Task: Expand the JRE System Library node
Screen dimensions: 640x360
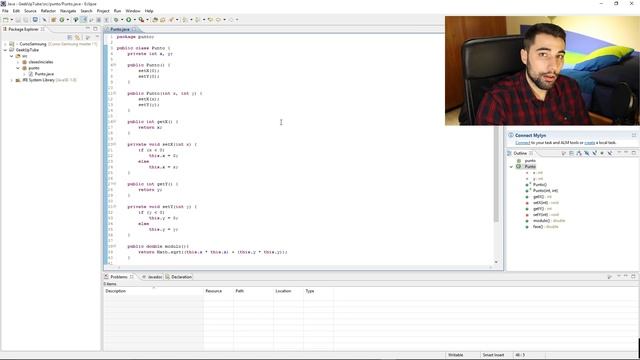Action: pyautogui.click(x=11, y=80)
